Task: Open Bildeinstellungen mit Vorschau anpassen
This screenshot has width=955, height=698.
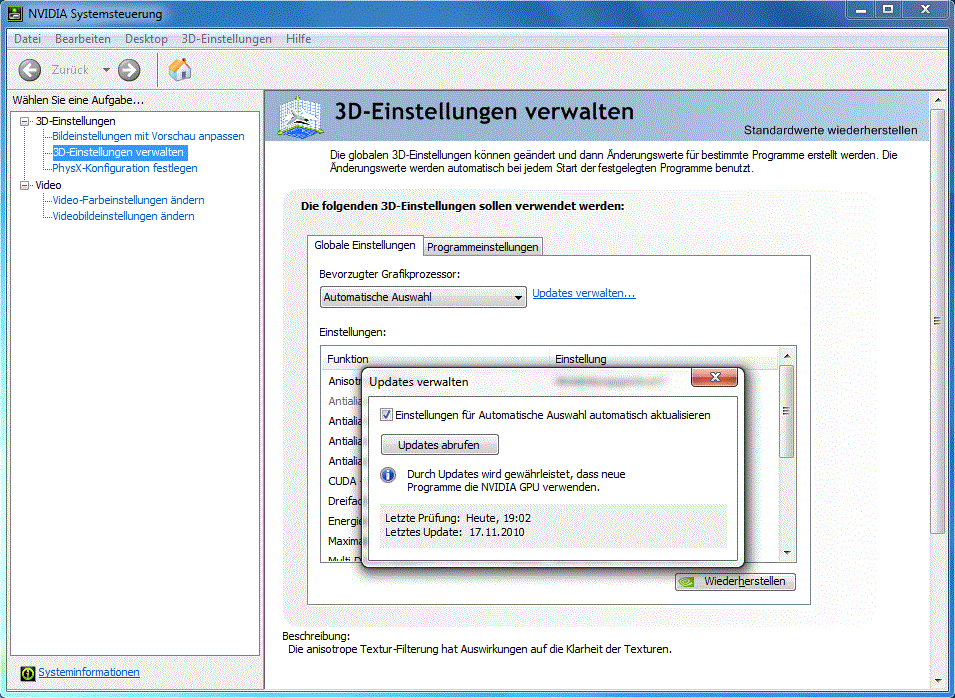Action: tap(148, 136)
